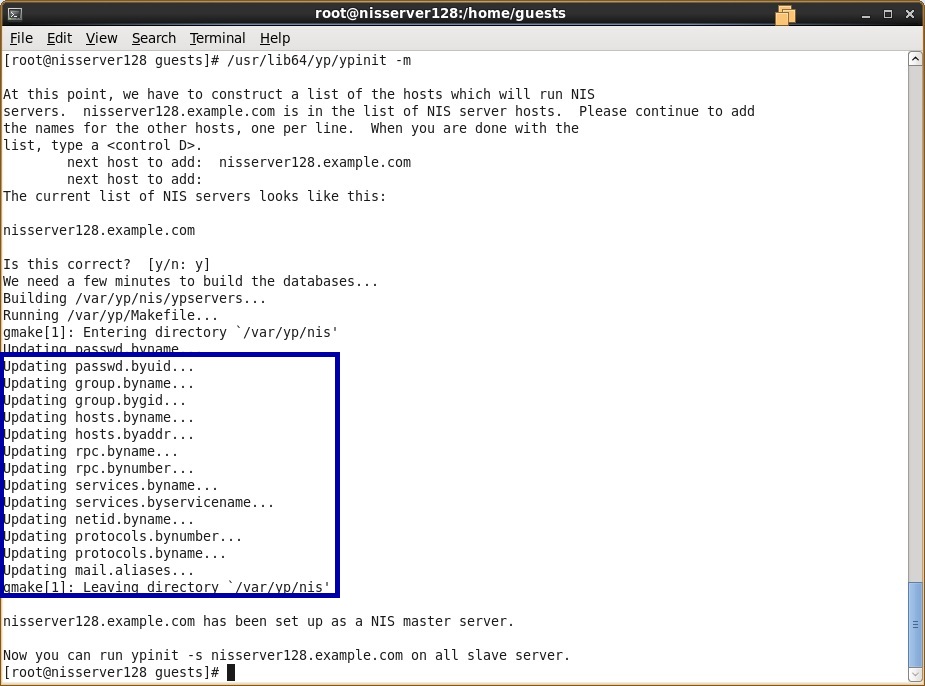Screen dimensions: 925x686
Task: Open the Search menu
Action: [x=154, y=38]
